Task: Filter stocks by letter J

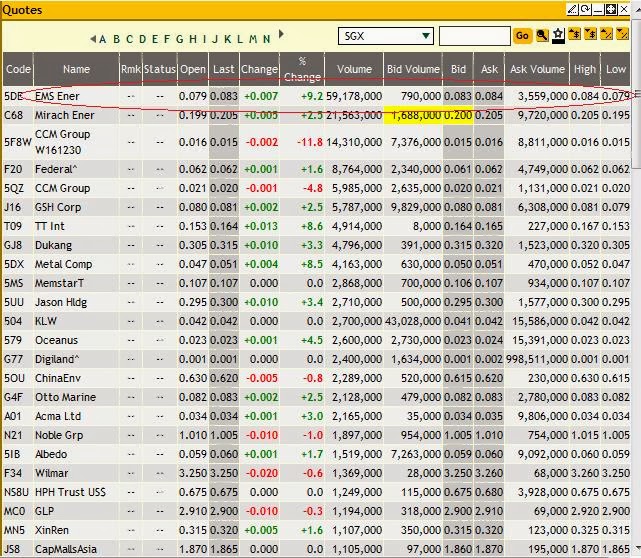Action: coord(215,39)
